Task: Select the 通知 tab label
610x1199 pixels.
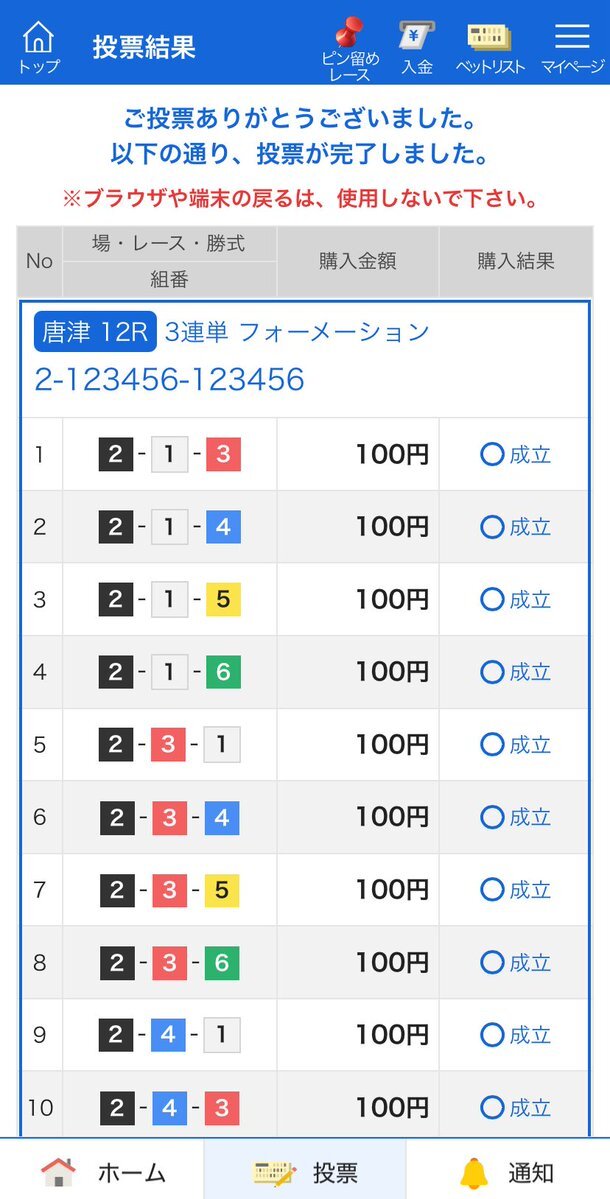Action: coord(531,1172)
